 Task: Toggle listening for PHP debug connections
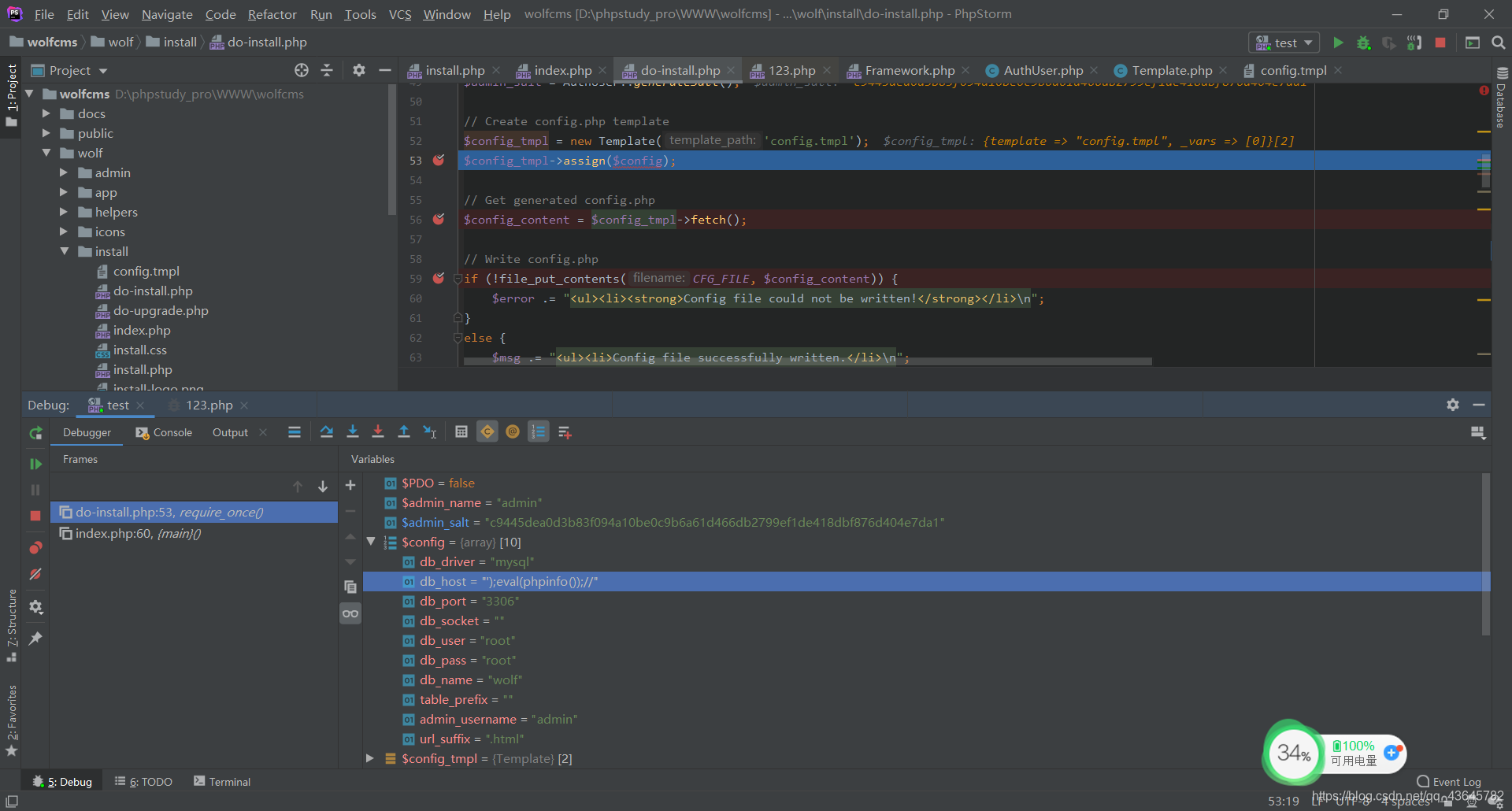point(1415,43)
